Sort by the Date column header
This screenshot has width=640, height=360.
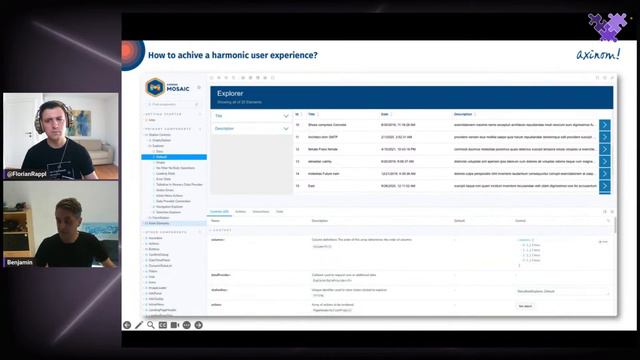(385, 114)
